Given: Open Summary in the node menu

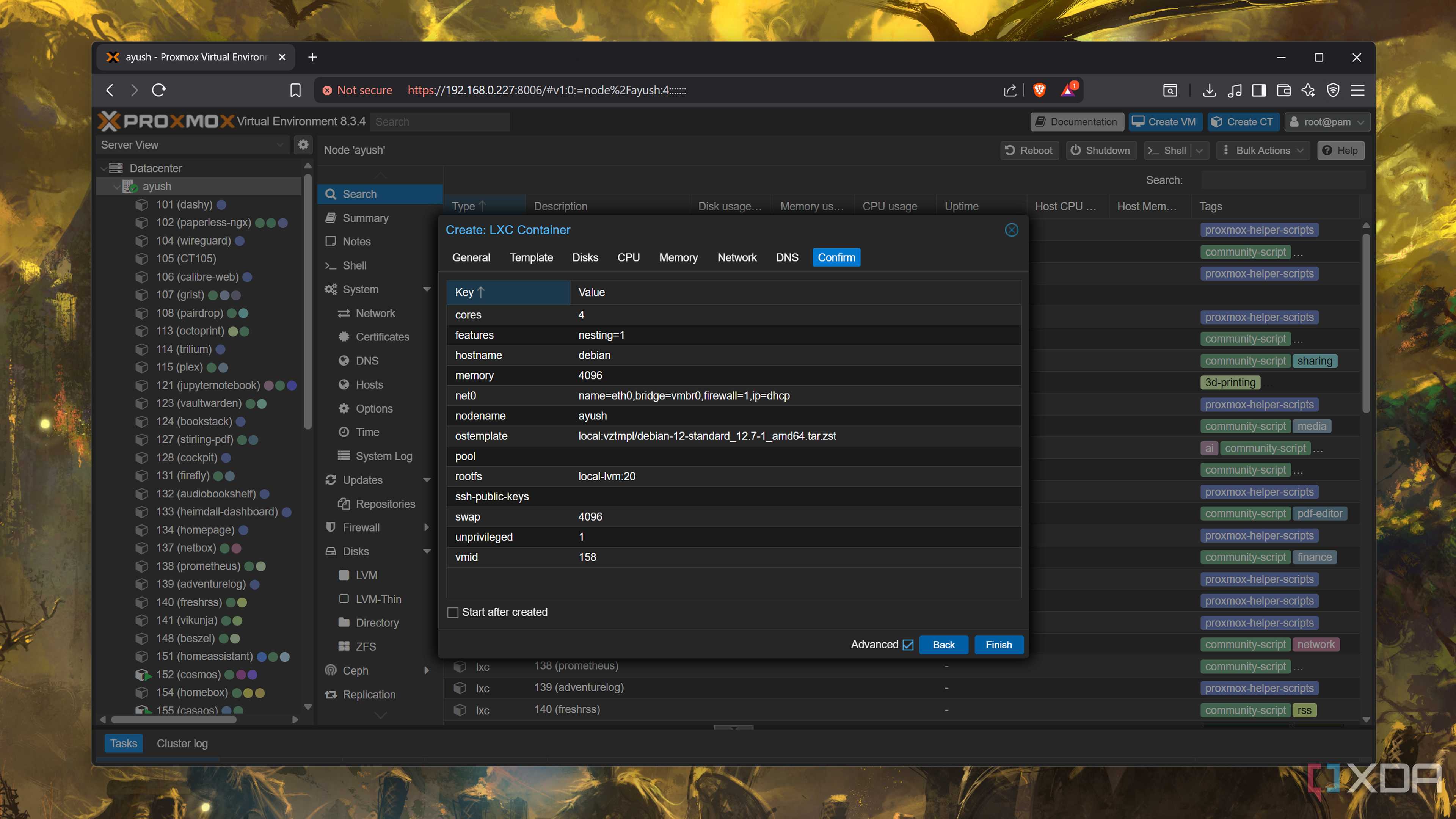Looking at the screenshot, I should click(365, 218).
